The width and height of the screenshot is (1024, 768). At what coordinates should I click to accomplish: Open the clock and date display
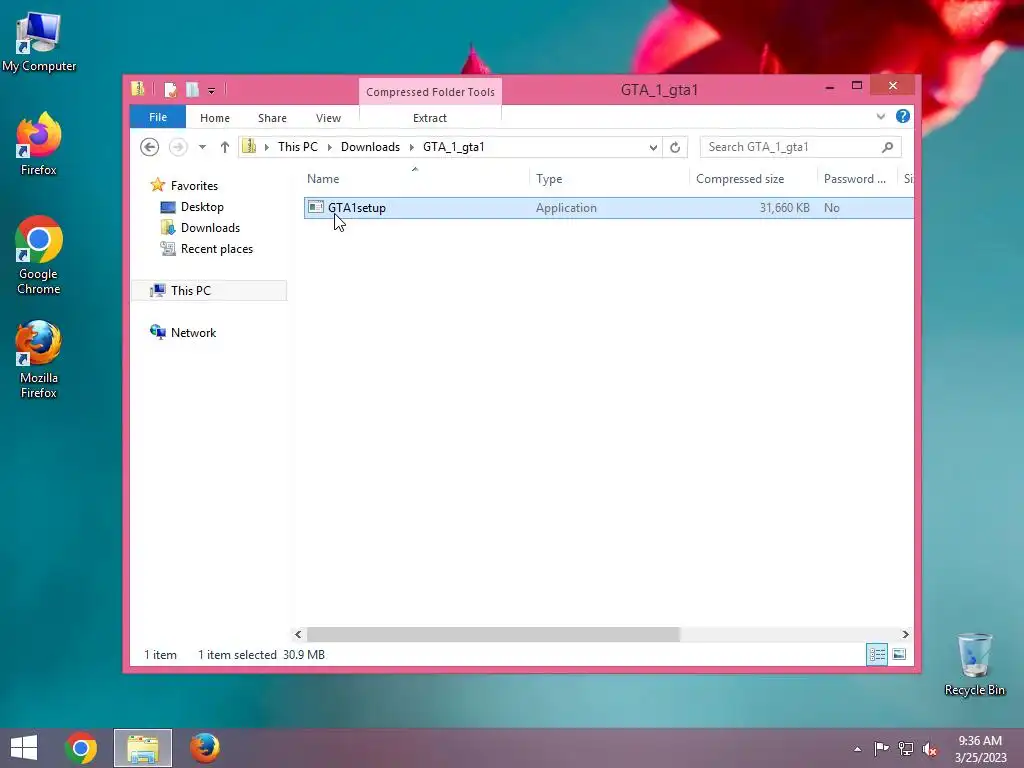[x=980, y=749]
